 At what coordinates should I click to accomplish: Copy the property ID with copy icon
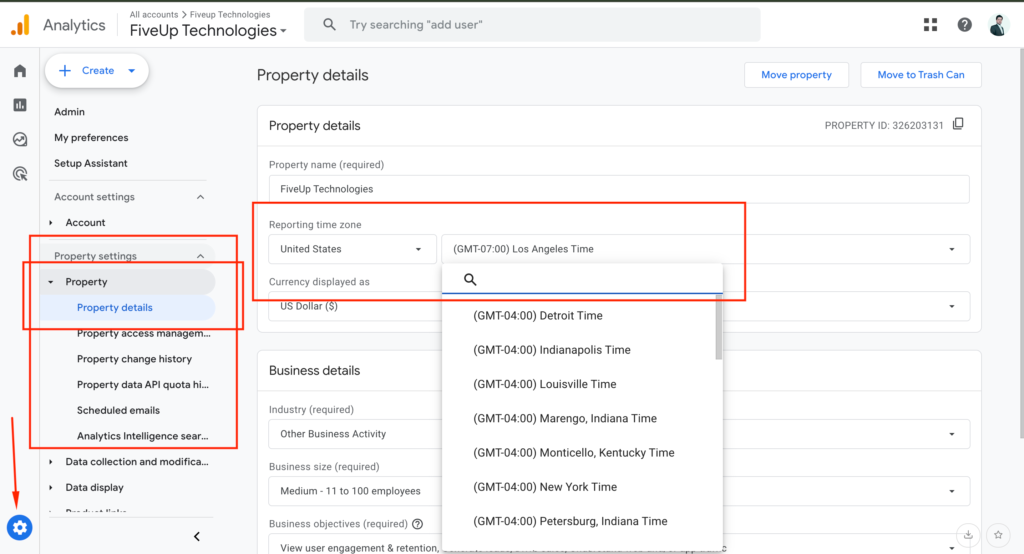click(x=958, y=124)
